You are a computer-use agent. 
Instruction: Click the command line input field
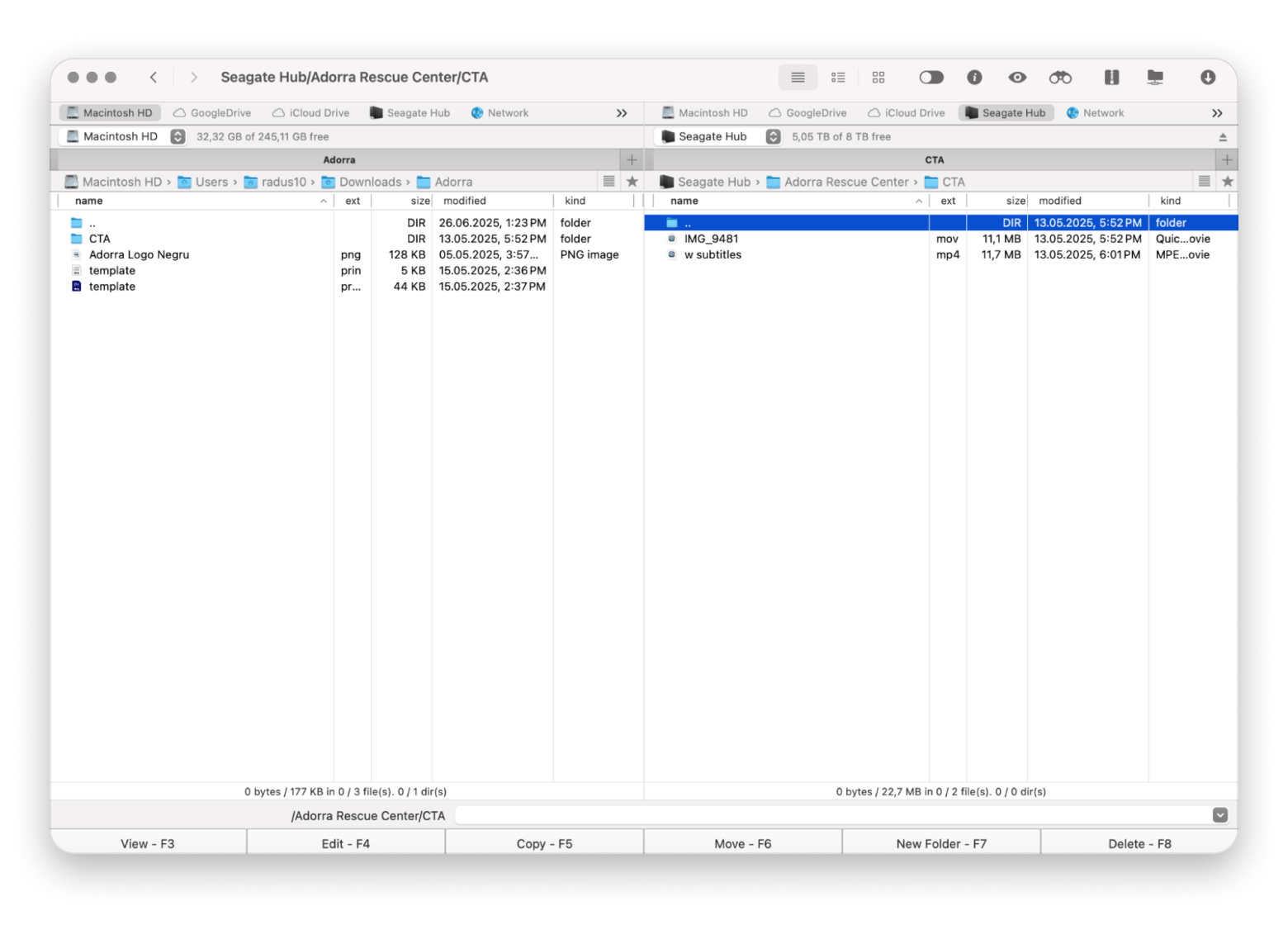point(832,815)
